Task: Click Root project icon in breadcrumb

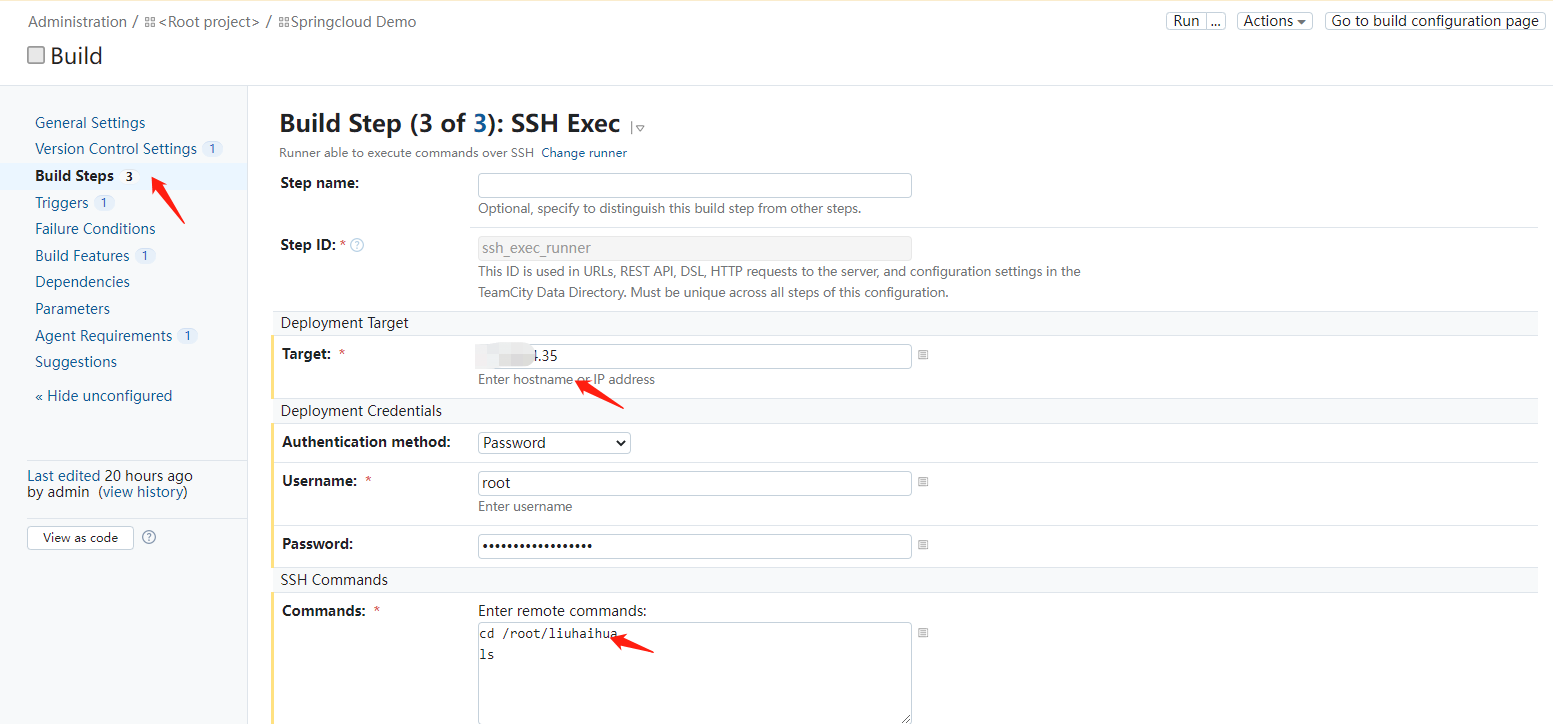Action: [x=150, y=22]
